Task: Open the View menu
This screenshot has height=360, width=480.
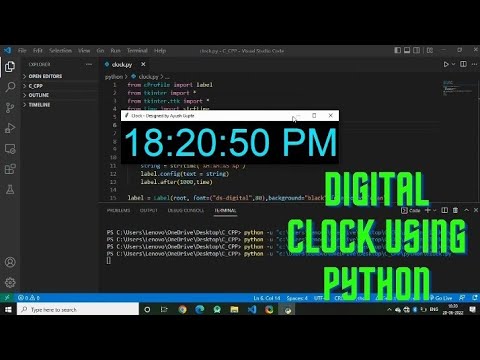Action: point(84,51)
